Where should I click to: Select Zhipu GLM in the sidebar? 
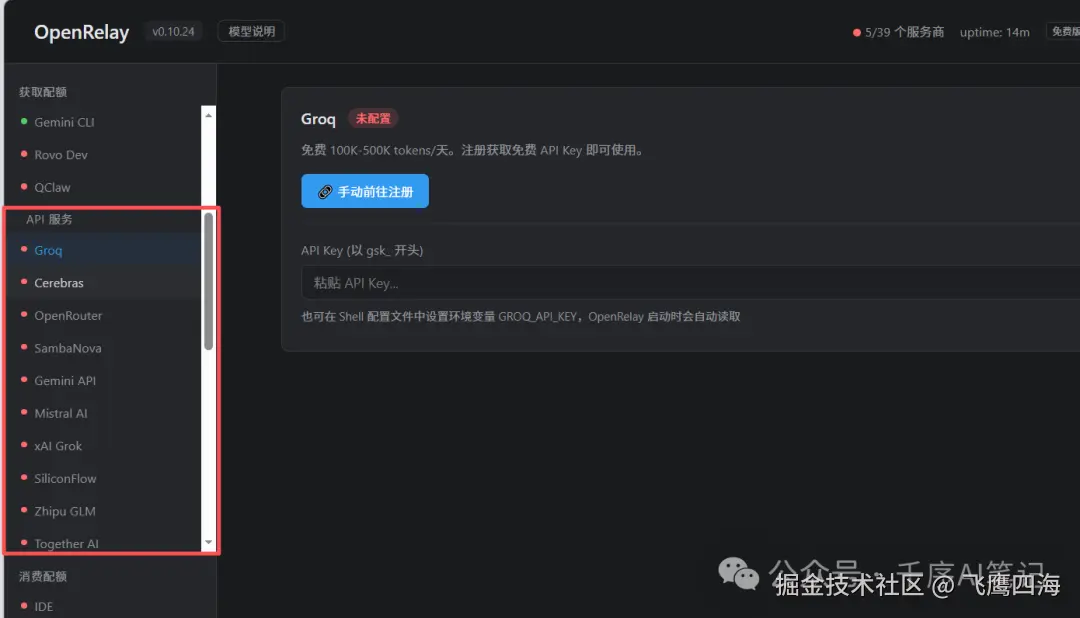(64, 511)
